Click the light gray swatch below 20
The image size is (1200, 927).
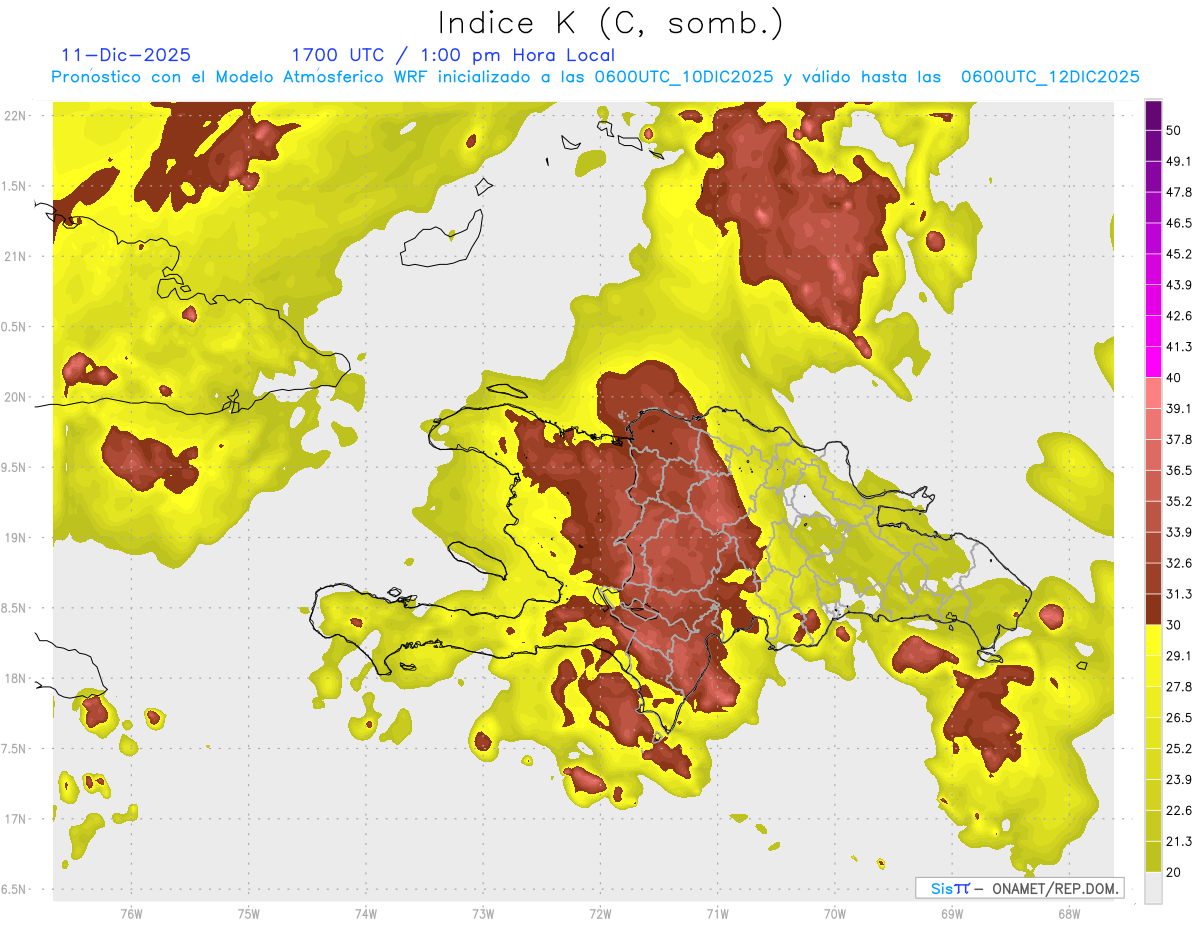tap(1153, 888)
